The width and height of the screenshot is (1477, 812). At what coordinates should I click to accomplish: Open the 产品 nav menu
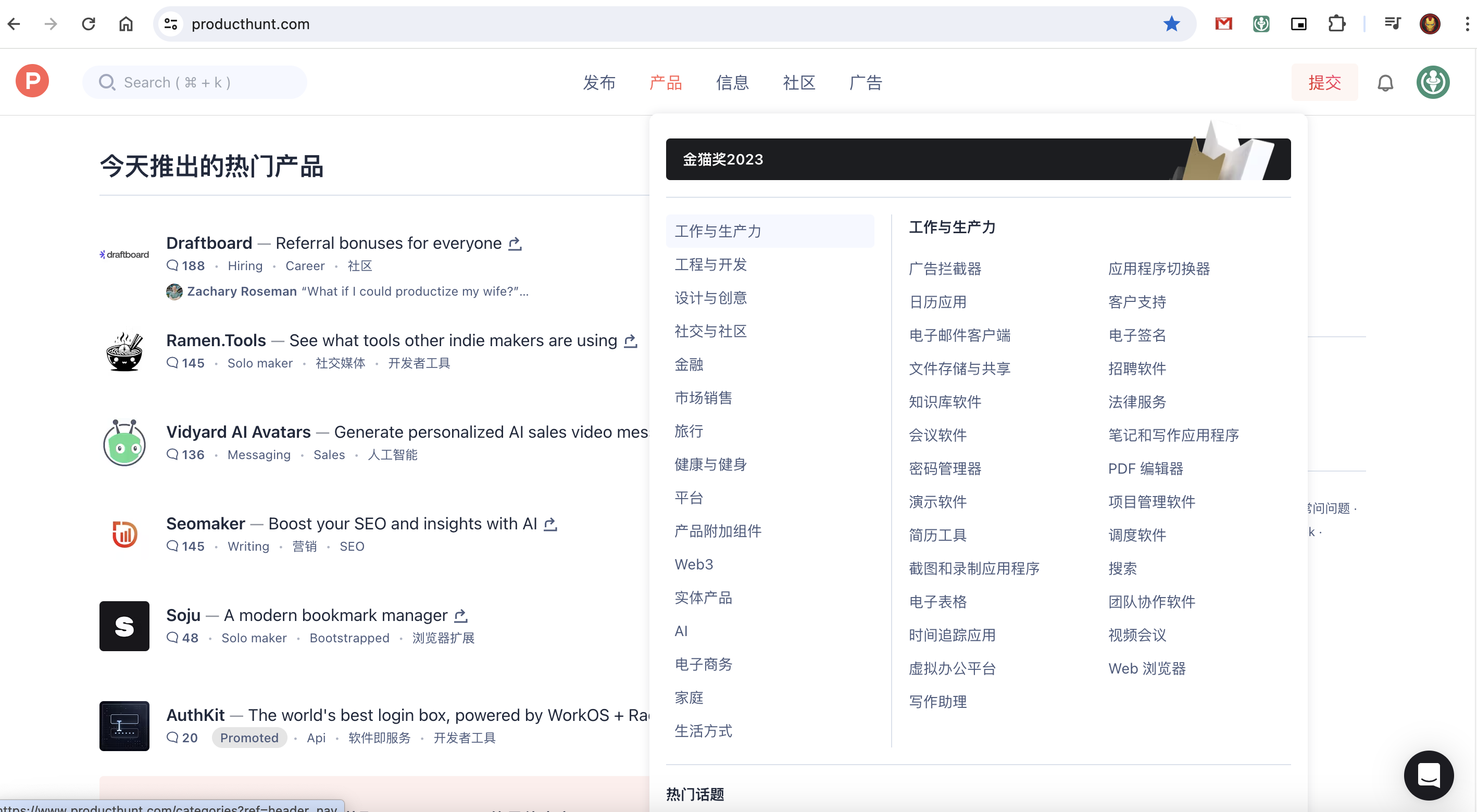point(666,83)
